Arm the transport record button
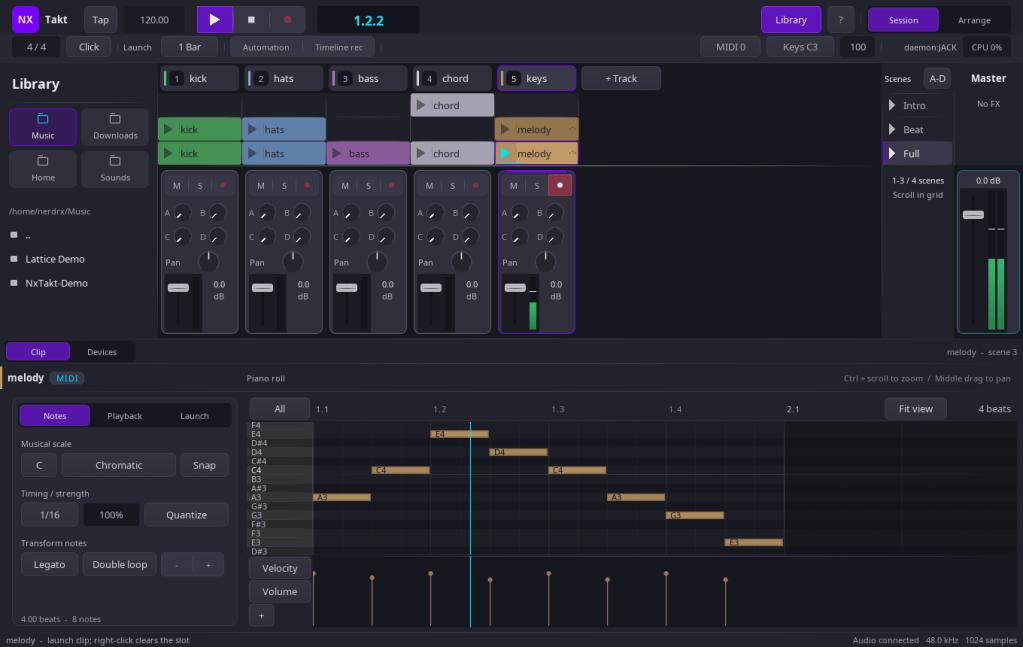The width and height of the screenshot is (1023, 647). pos(287,20)
